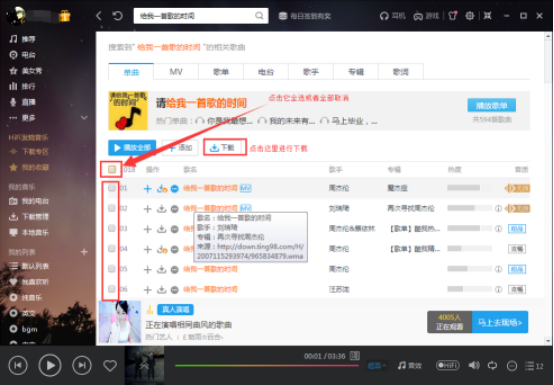Click MV badge on song 01
Viewport: 554px width, 385px height.
click(246, 188)
